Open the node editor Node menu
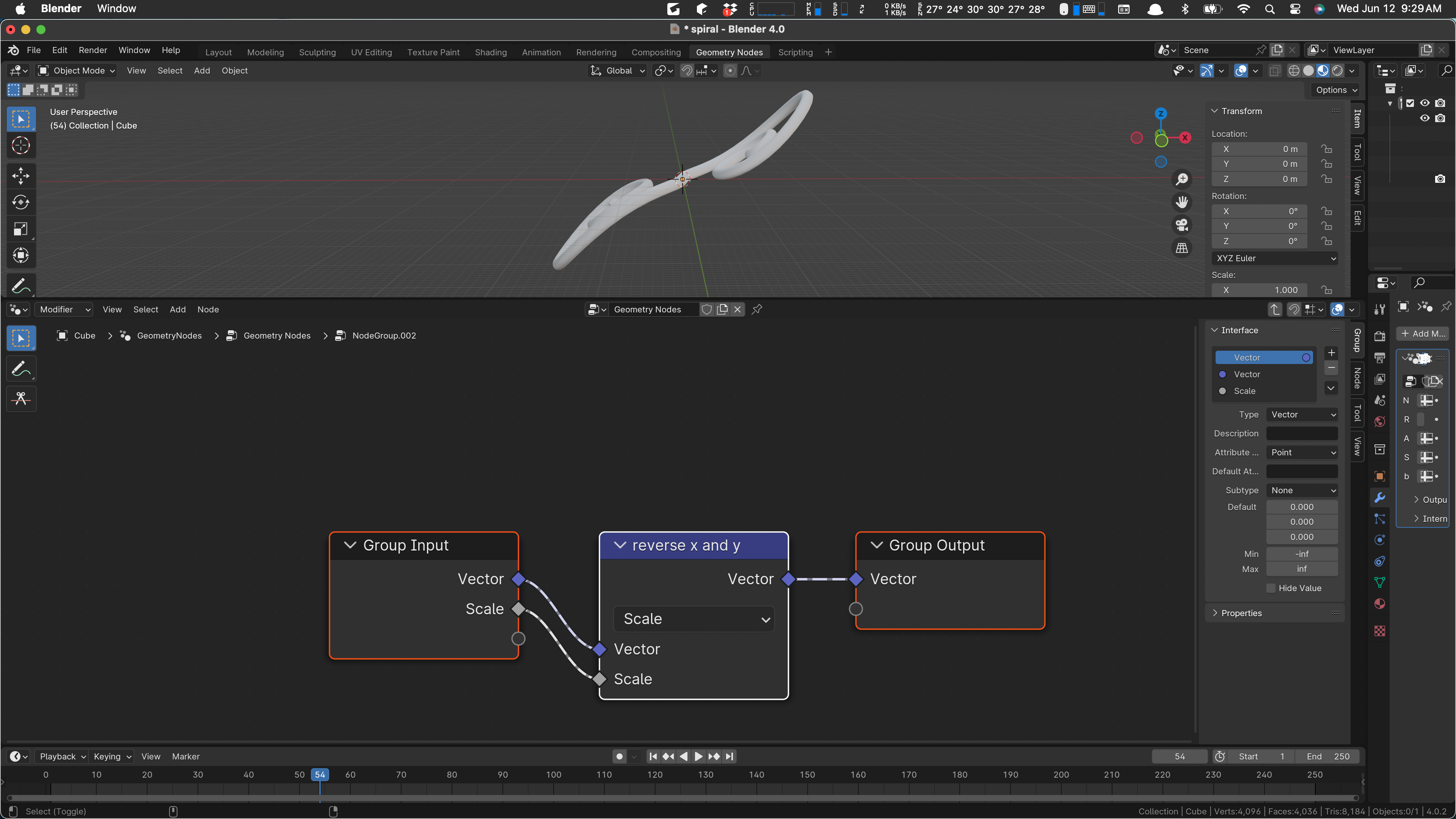The height and width of the screenshot is (819, 1456). pos(208,309)
